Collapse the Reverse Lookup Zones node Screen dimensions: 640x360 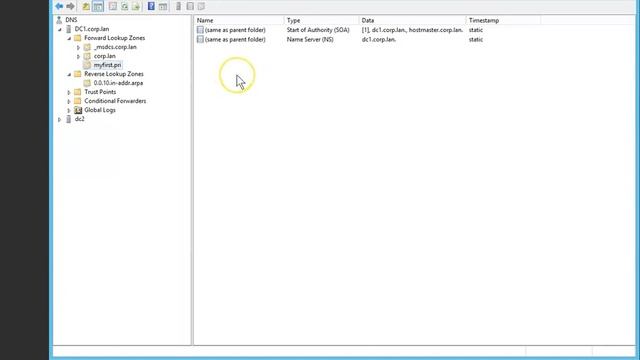[69, 74]
